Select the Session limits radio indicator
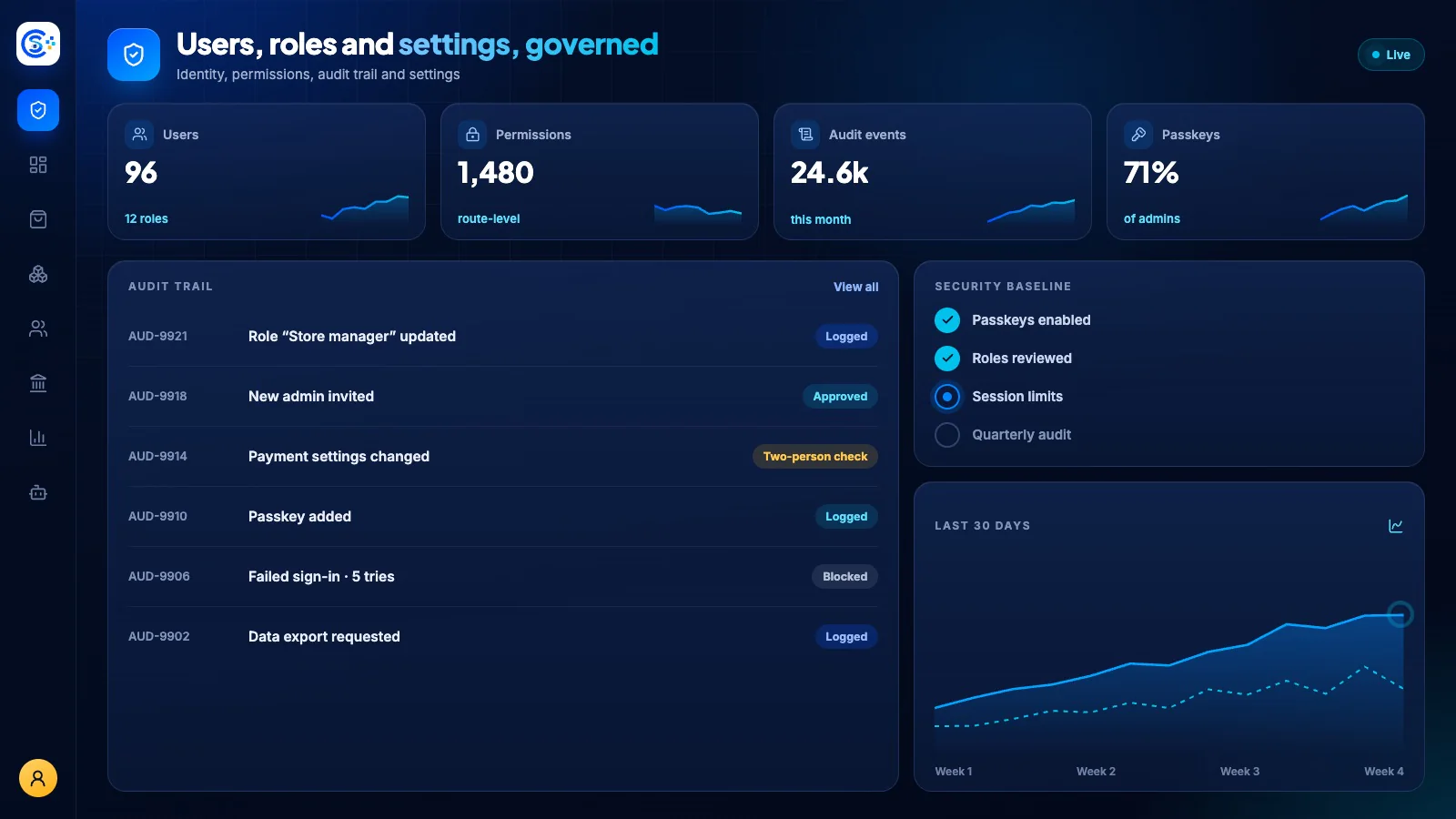Image resolution: width=1456 pixels, height=819 pixels. tap(947, 397)
